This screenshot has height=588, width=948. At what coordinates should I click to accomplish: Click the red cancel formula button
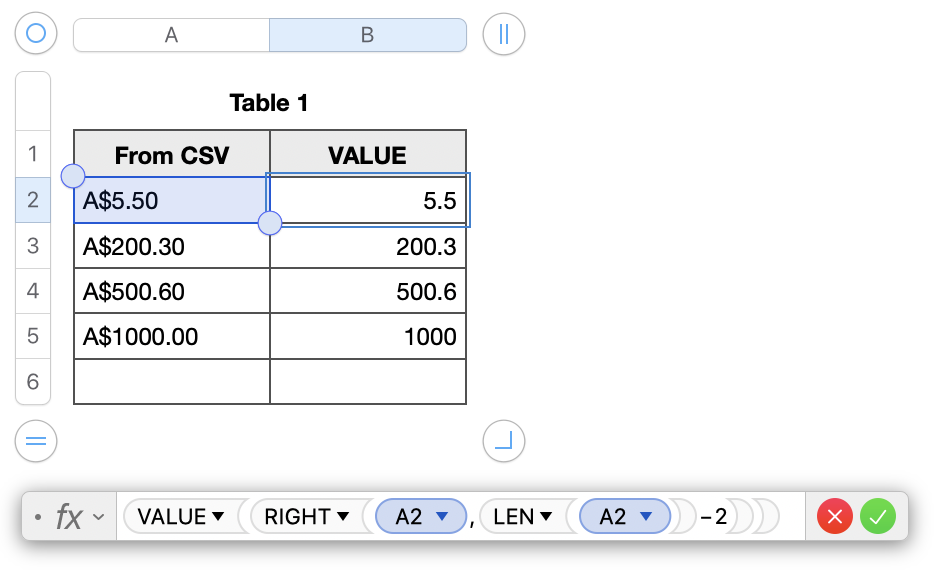coord(835,517)
